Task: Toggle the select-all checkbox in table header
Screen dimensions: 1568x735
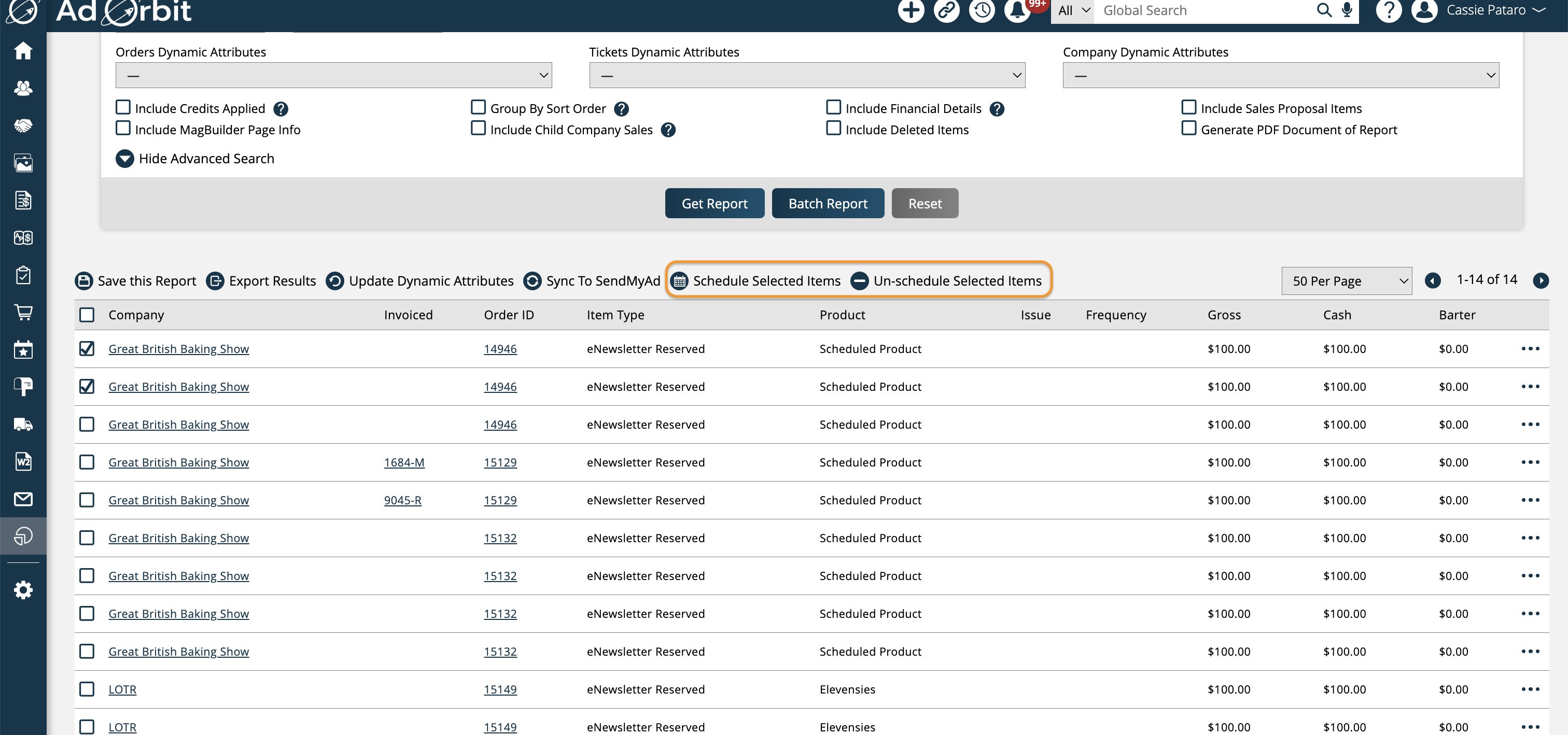Action: point(87,315)
